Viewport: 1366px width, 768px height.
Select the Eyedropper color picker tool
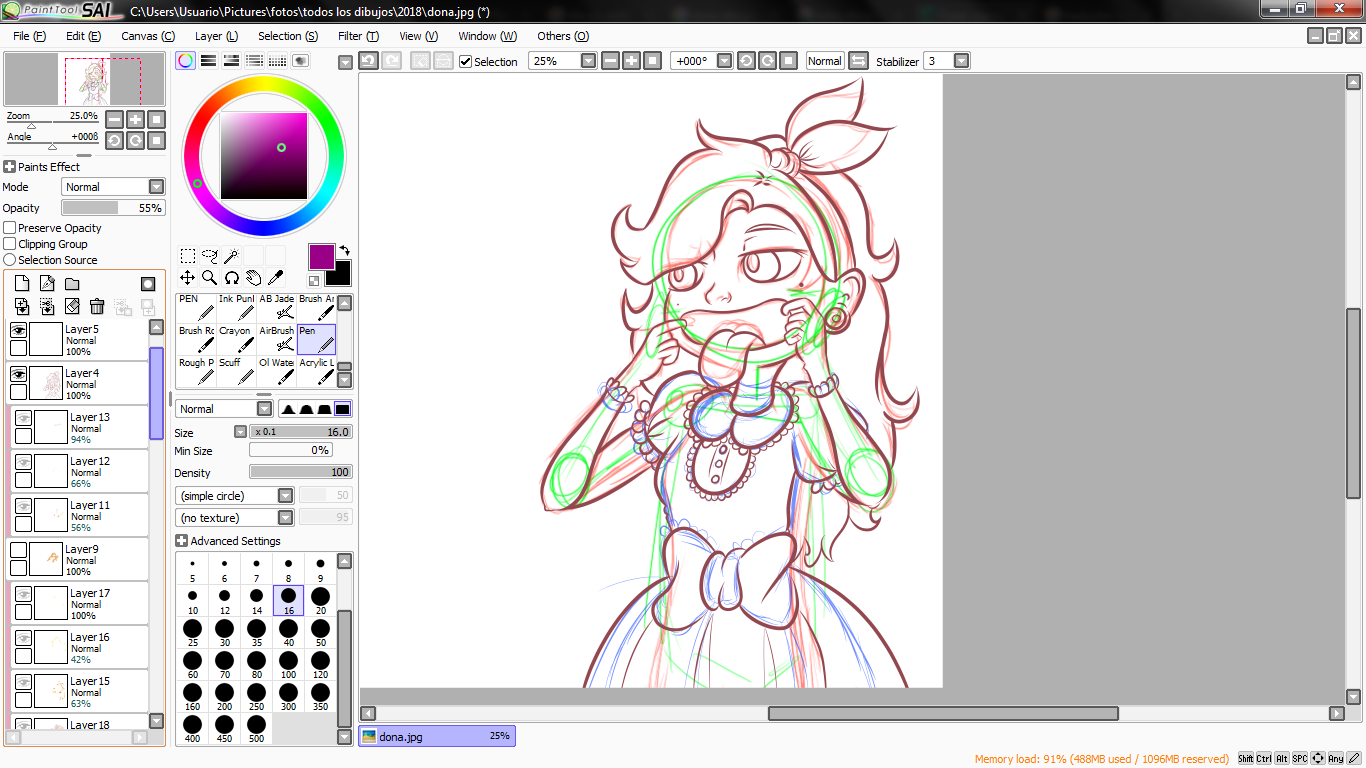[275, 278]
